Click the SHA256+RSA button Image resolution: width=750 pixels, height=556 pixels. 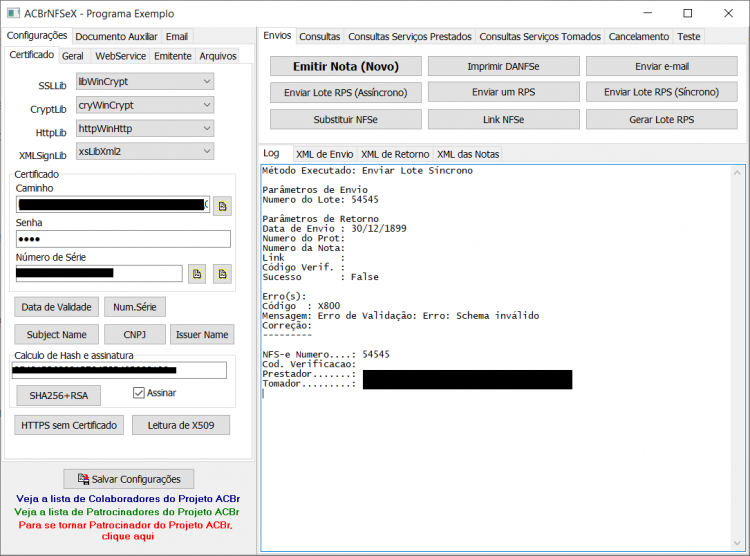tap(59, 396)
